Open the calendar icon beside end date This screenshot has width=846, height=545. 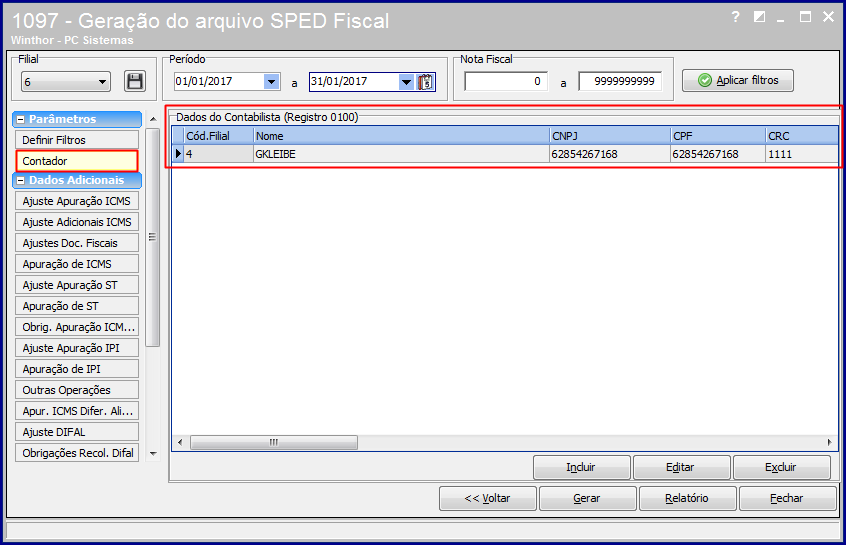(425, 82)
